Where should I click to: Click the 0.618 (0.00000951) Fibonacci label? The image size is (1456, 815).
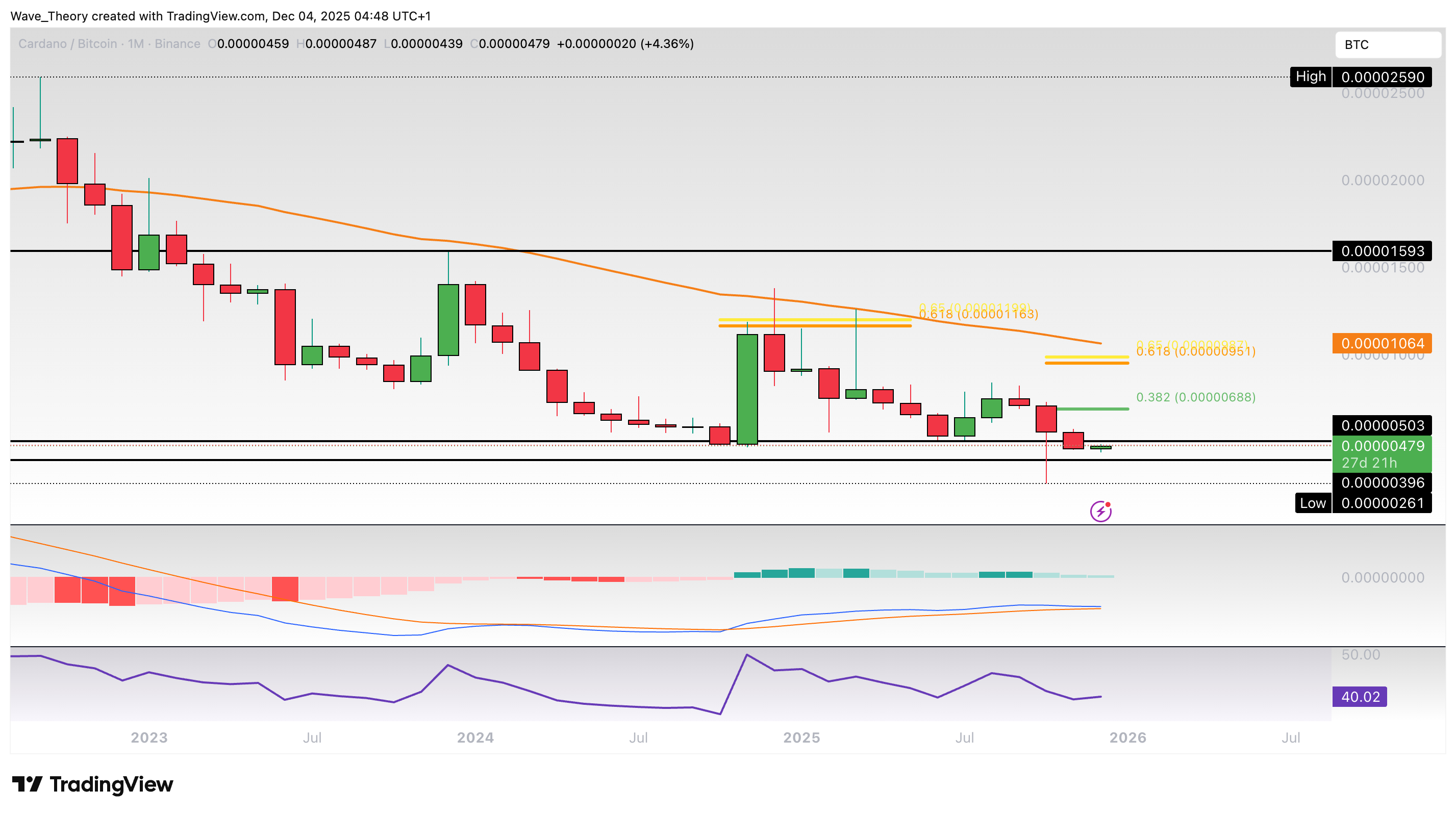tap(1195, 352)
